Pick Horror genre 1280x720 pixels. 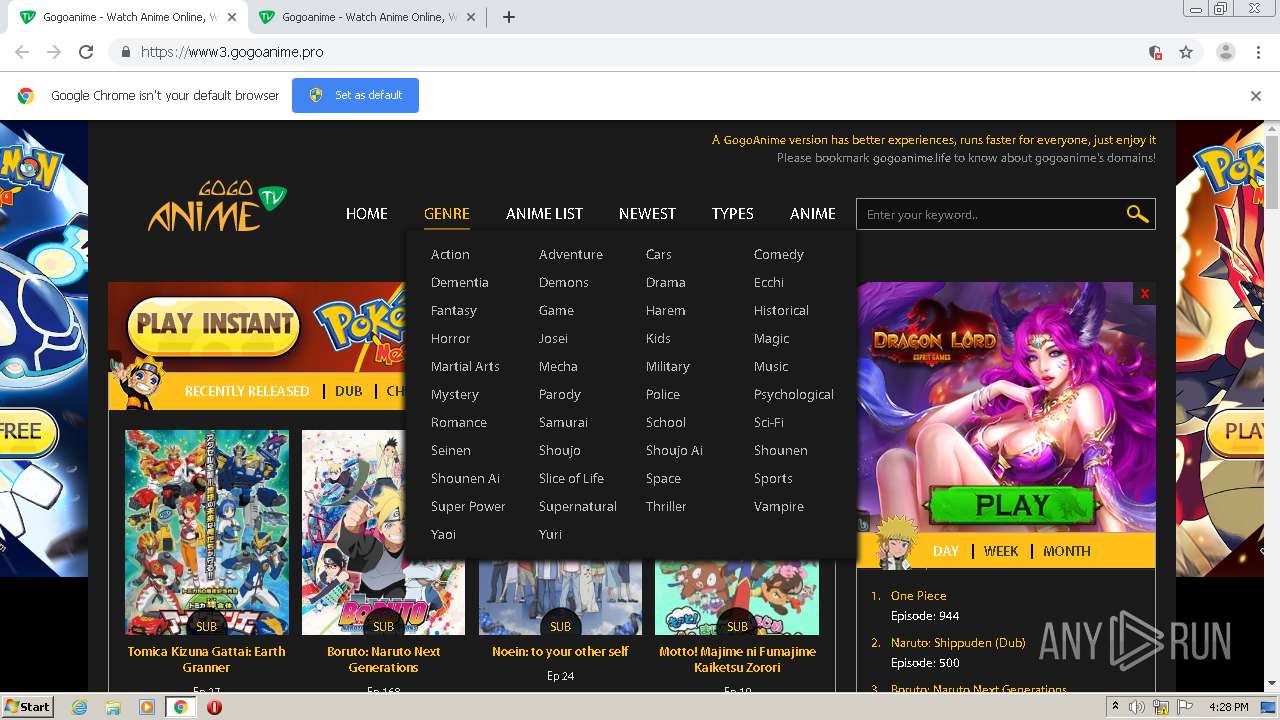pyautogui.click(x=450, y=338)
